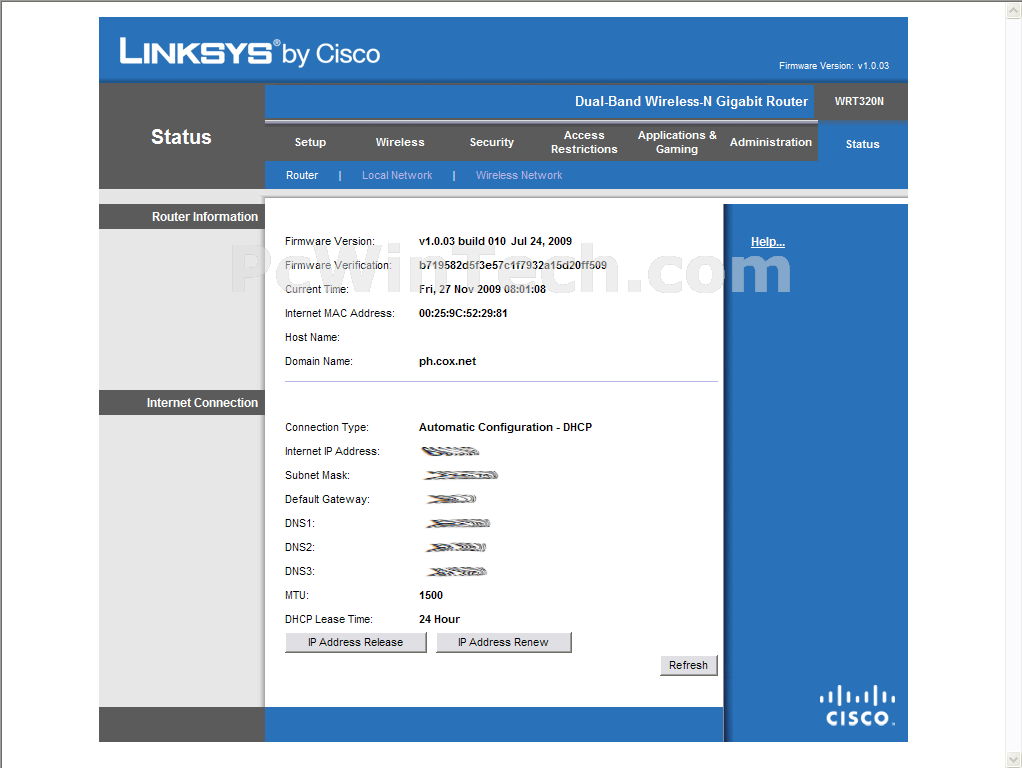
Task: Refresh the router status page
Action: click(688, 665)
